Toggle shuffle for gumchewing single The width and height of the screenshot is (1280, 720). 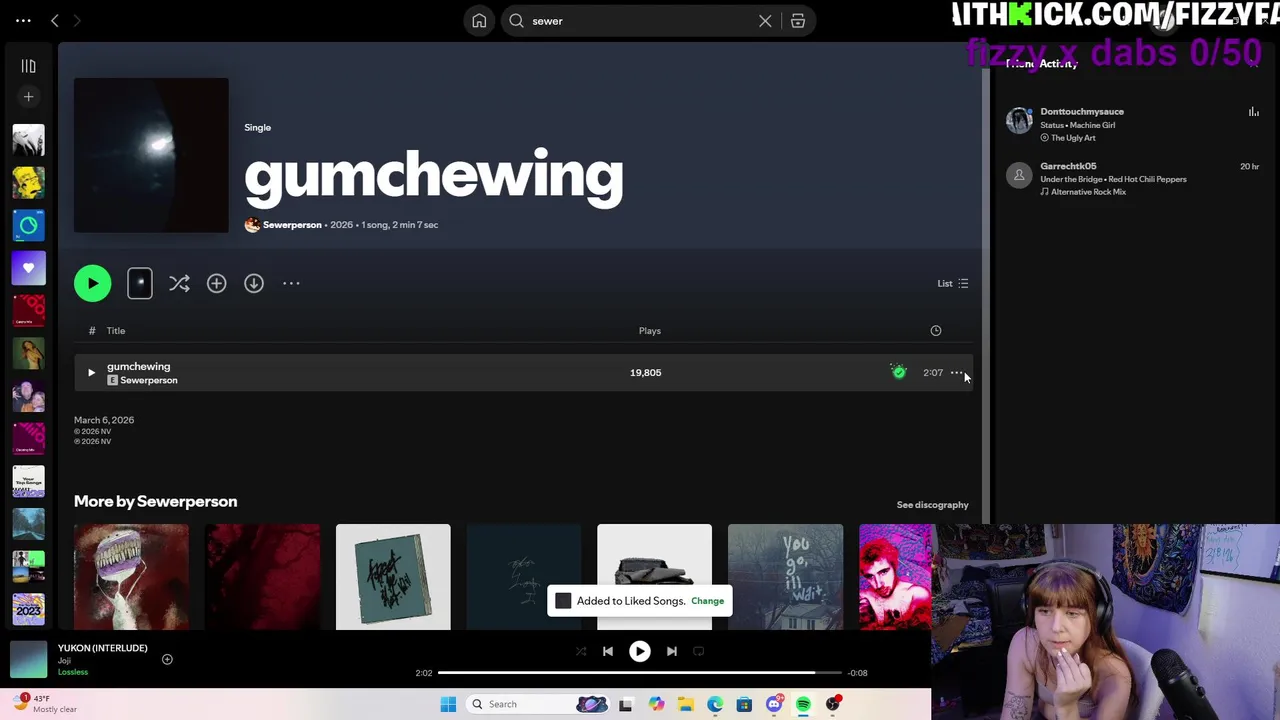(179, 283)
